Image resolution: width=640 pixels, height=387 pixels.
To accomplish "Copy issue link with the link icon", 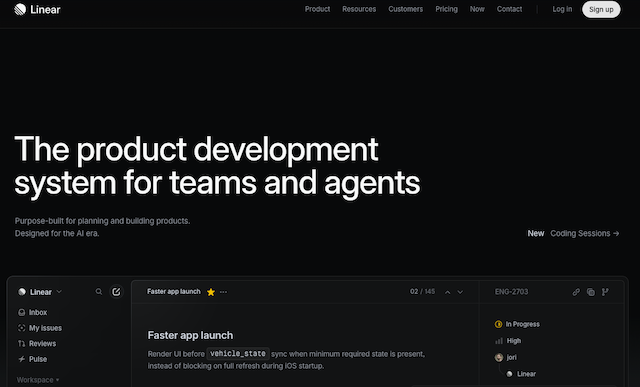I will pos(576,292).
